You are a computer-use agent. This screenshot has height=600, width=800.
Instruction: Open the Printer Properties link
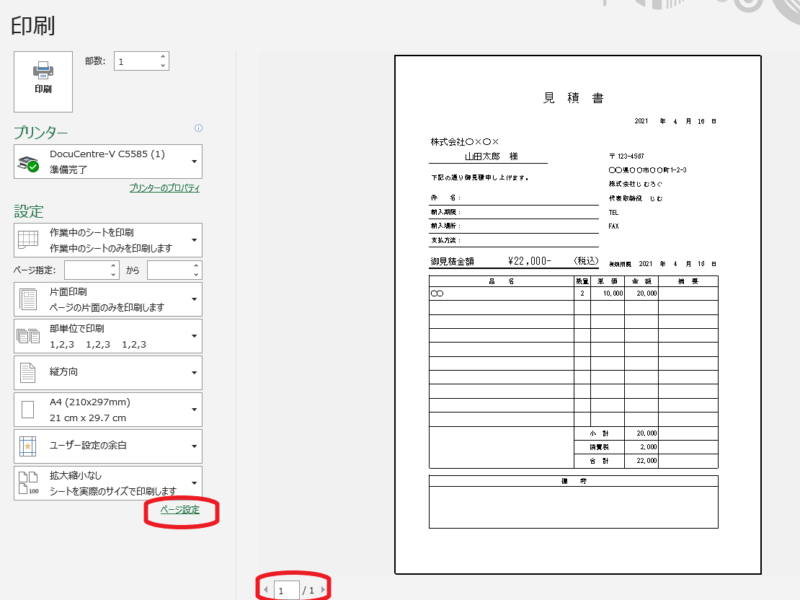pyautogui.click(x=165, y=188)
